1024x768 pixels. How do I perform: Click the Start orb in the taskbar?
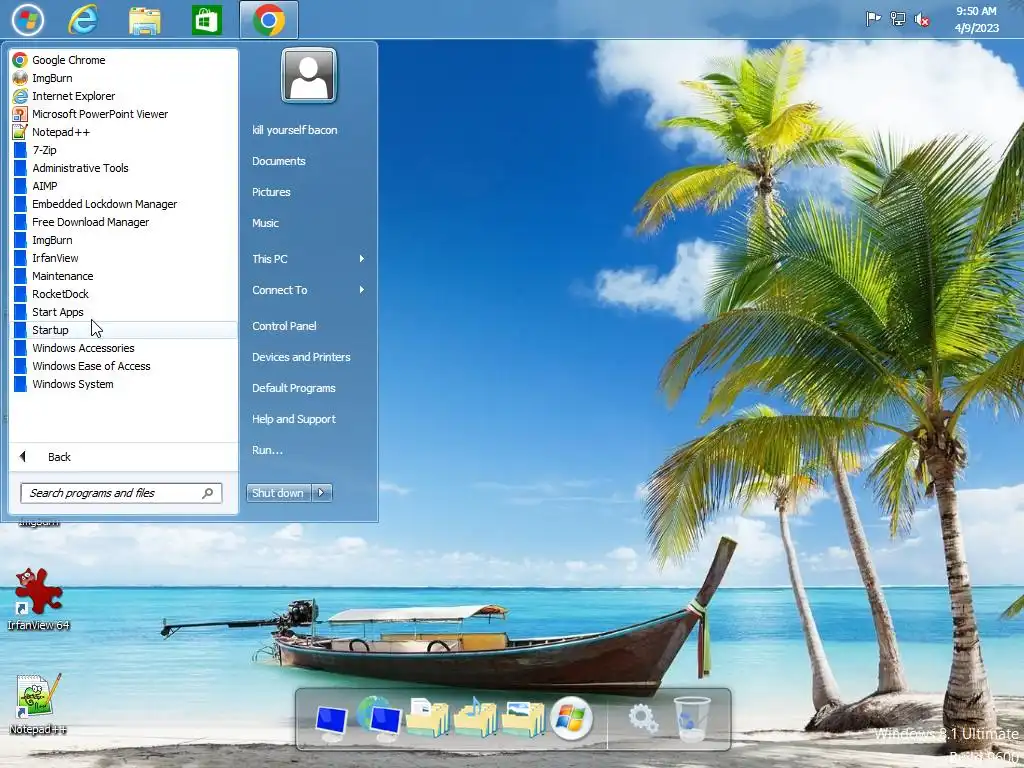click(x=27, y=19)
